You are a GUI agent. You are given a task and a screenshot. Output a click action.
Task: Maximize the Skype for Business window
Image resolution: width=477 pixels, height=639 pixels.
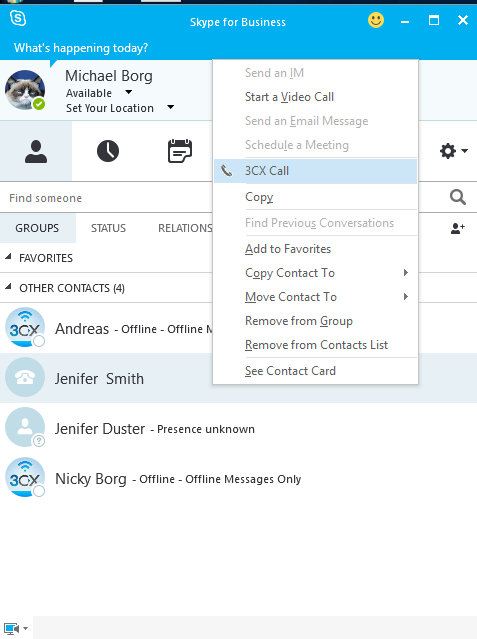pos(434,20)
